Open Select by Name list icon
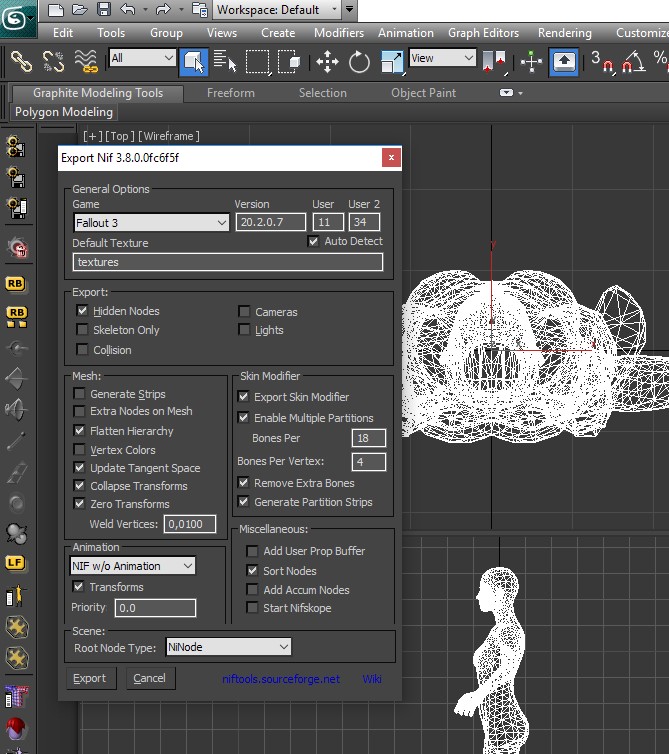This screenshot has width=669, height=754. [x=225, y=62]
